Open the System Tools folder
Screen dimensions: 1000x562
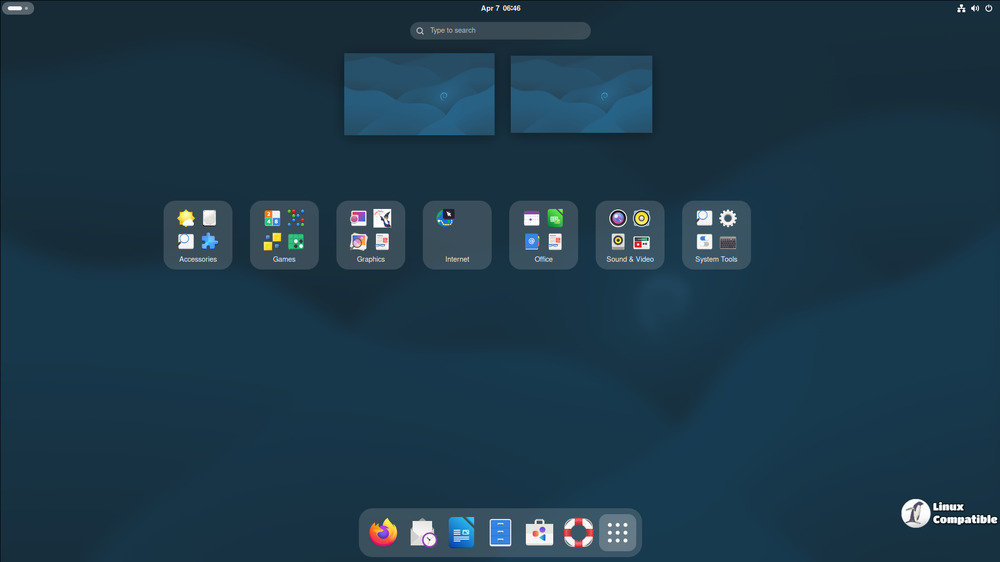[x=716, y=235]
